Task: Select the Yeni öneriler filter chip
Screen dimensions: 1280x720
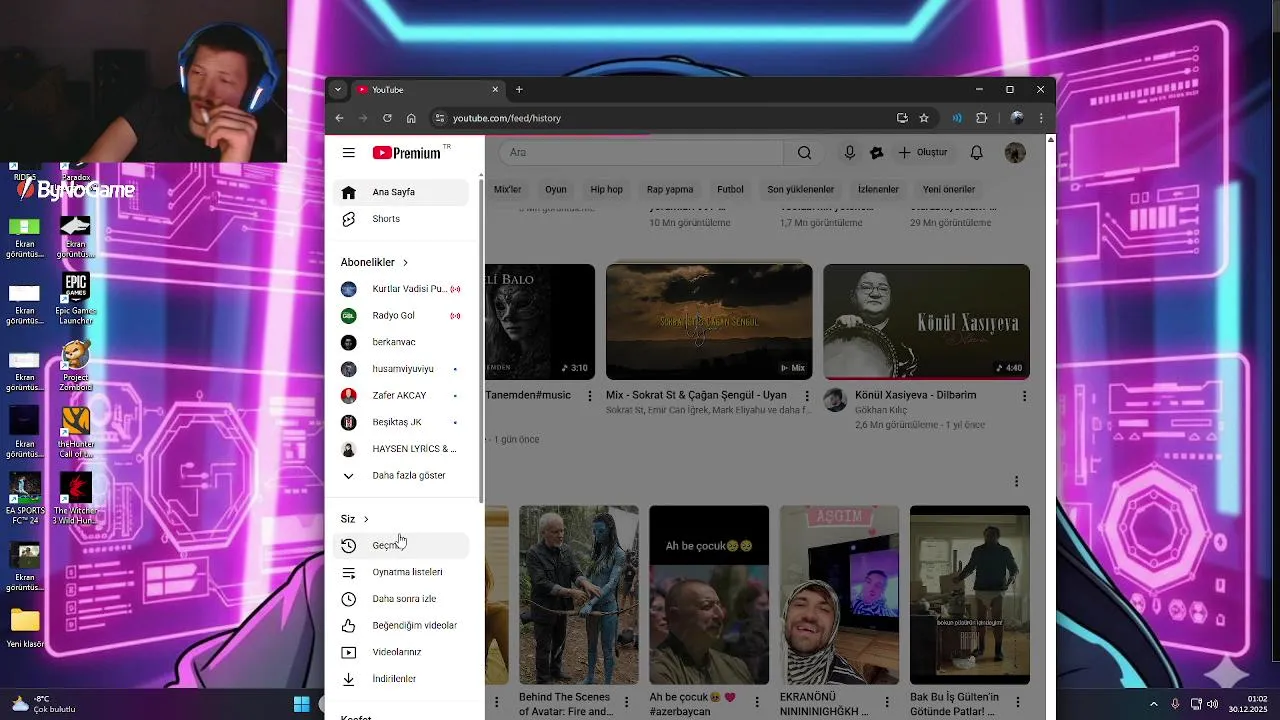Action: tap(949, 189)
